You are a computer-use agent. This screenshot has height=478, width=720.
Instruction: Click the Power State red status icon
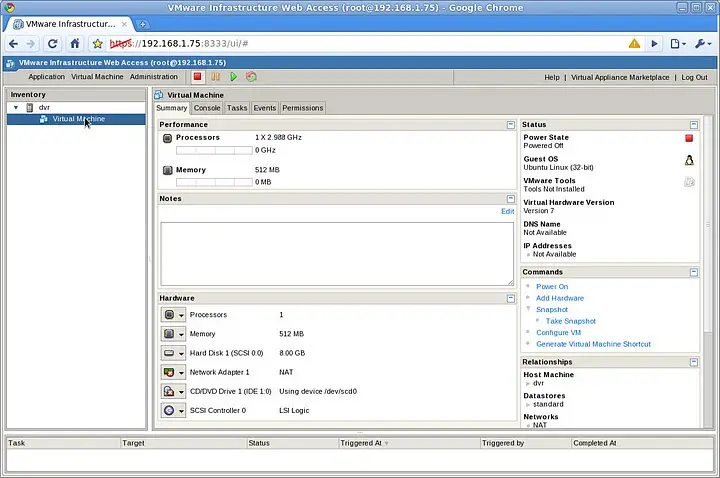click(689, 138)
